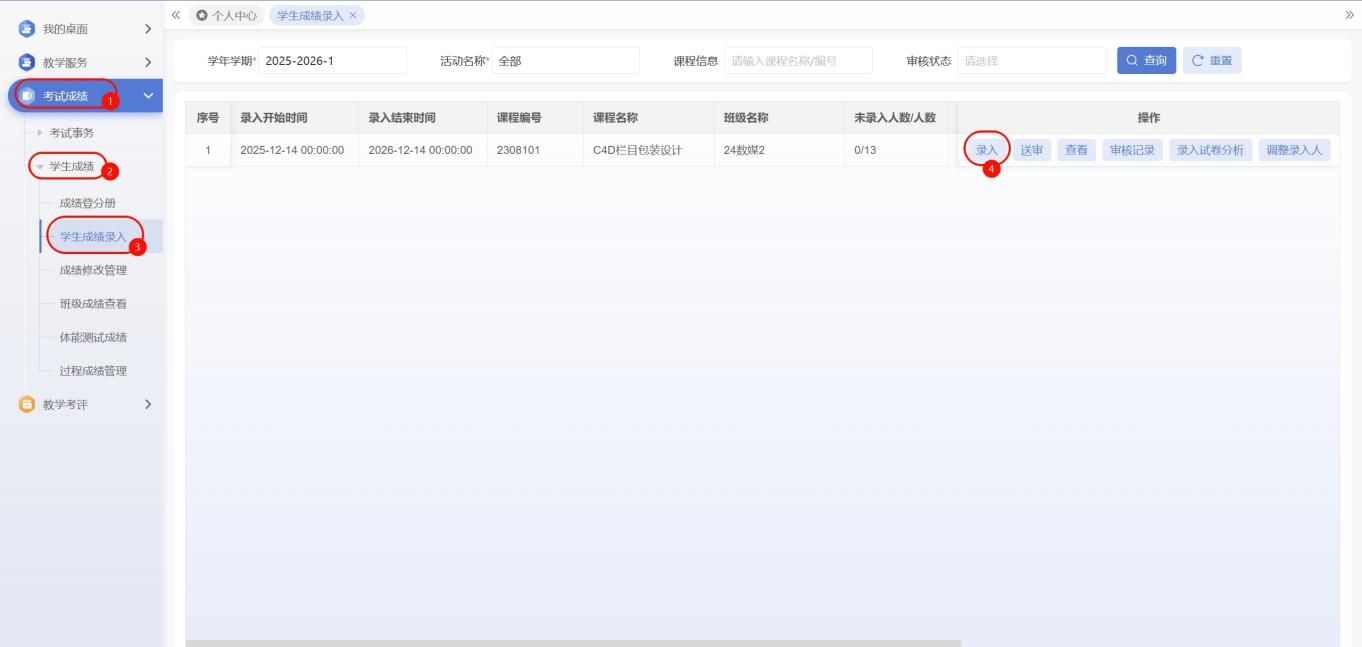Click 录入 for the C4D栏目包装设计 course

(987, 150)
